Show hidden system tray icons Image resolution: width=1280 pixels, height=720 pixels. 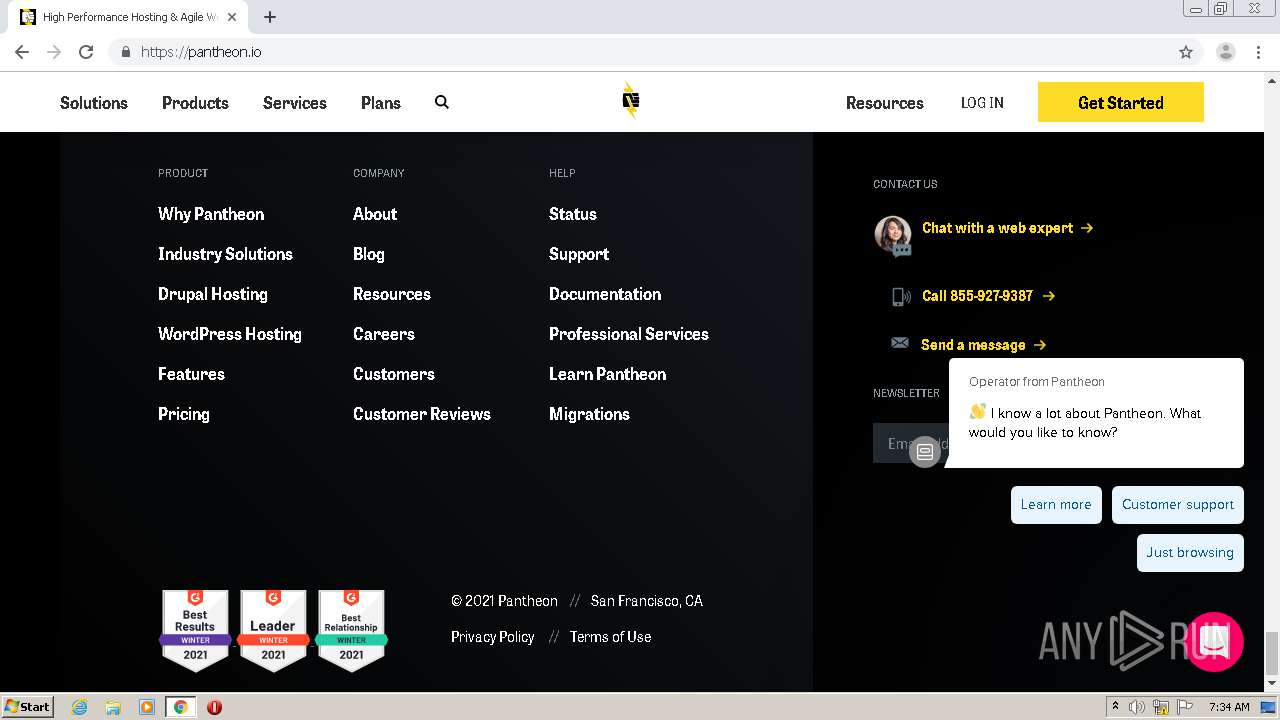[x=1115, y=706]
